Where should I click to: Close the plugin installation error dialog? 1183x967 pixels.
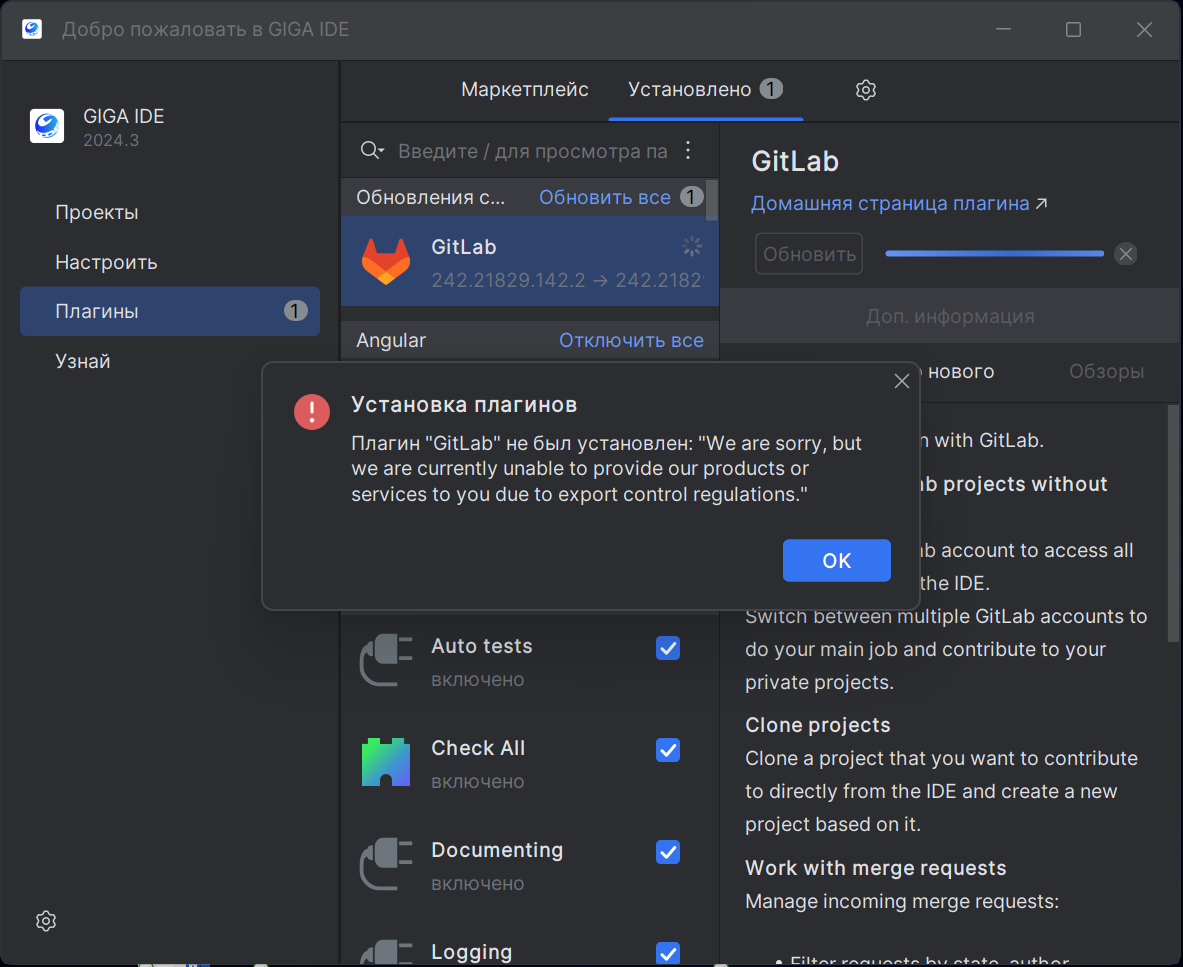point(901,382)
